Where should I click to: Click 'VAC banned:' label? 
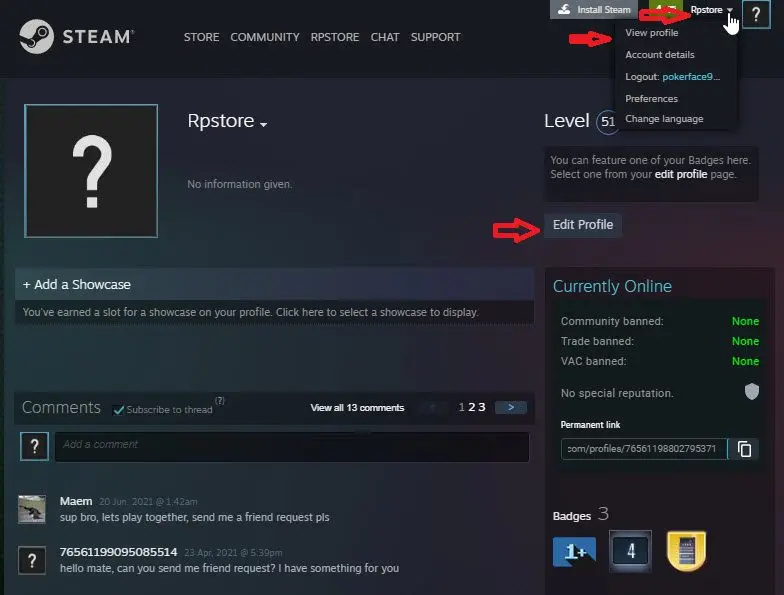coord(593,361)
